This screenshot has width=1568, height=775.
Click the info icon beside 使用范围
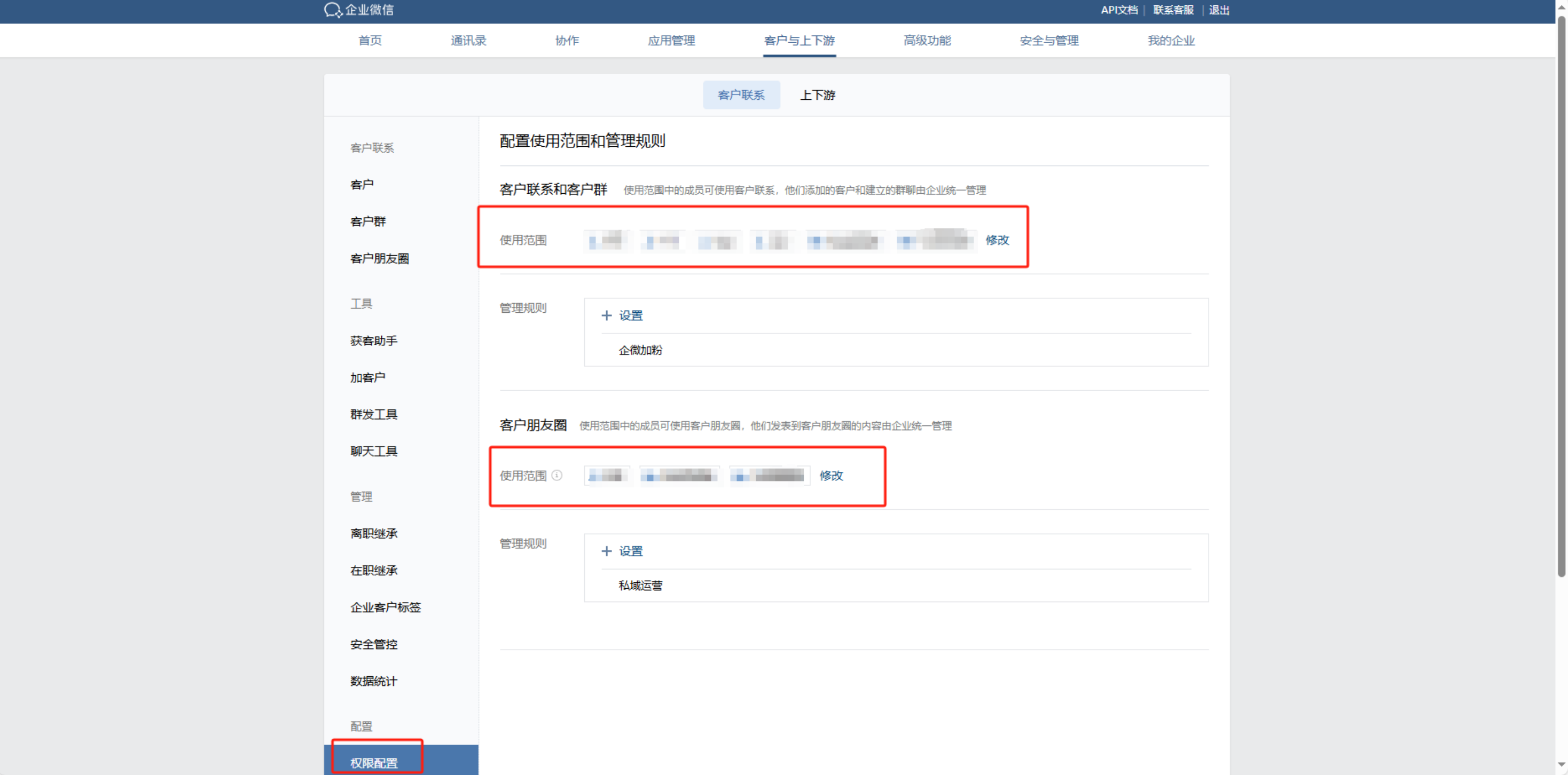click(557, 475)
